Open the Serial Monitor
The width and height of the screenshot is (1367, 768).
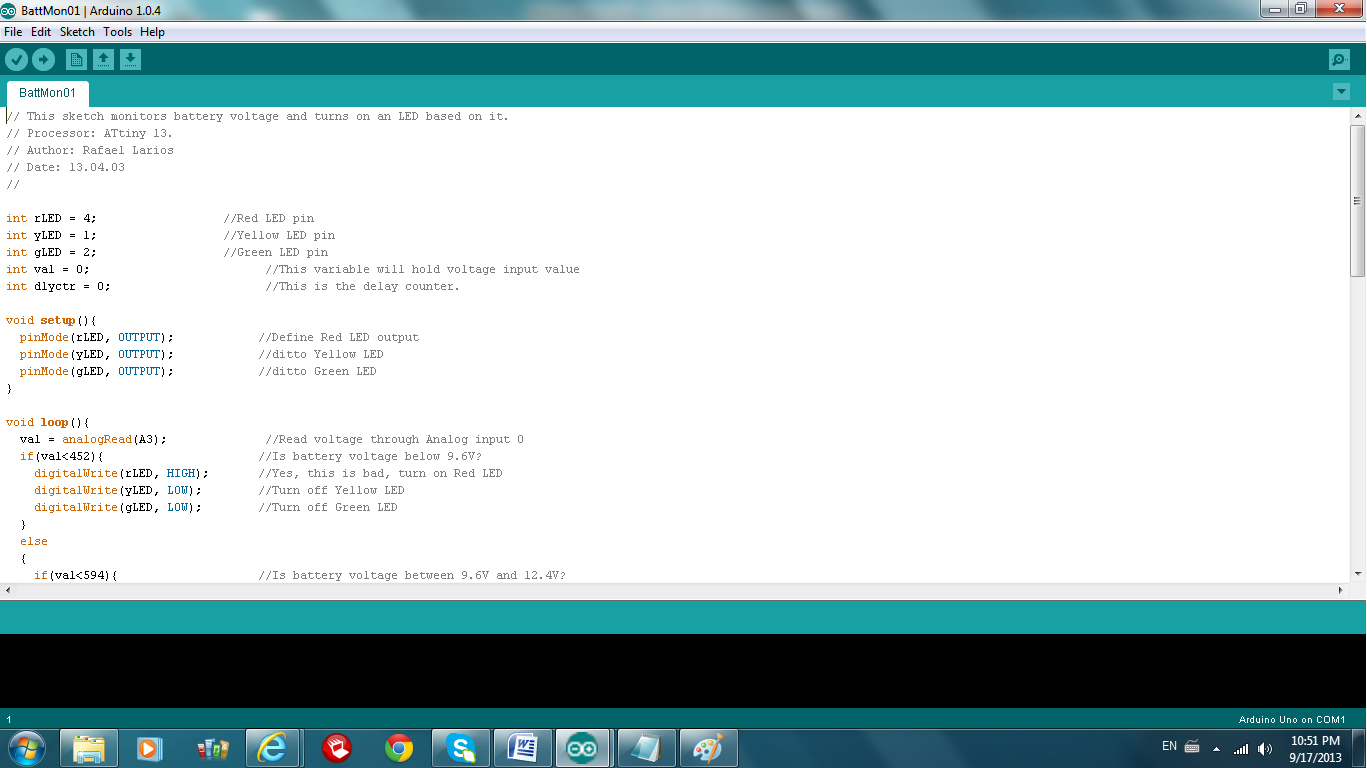click(x=1337, y=59)
